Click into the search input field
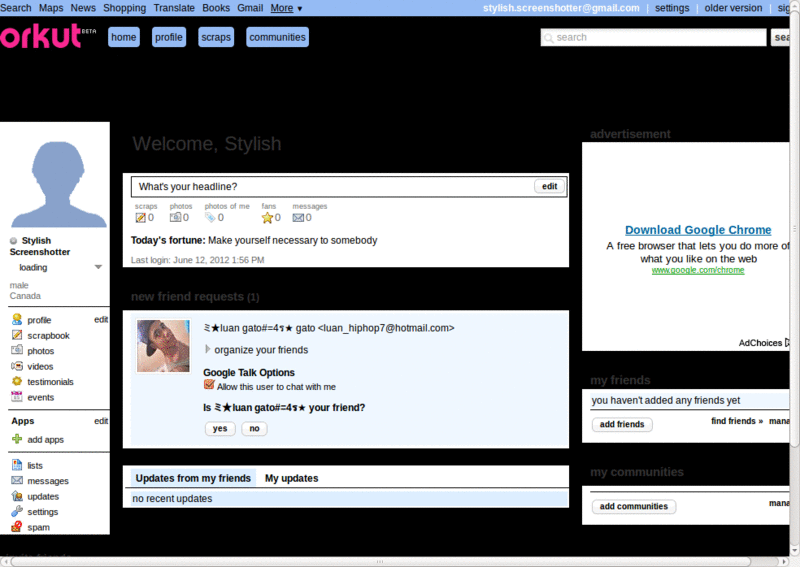The width and height of the screenshot is (800, 567). click(654, 37)
